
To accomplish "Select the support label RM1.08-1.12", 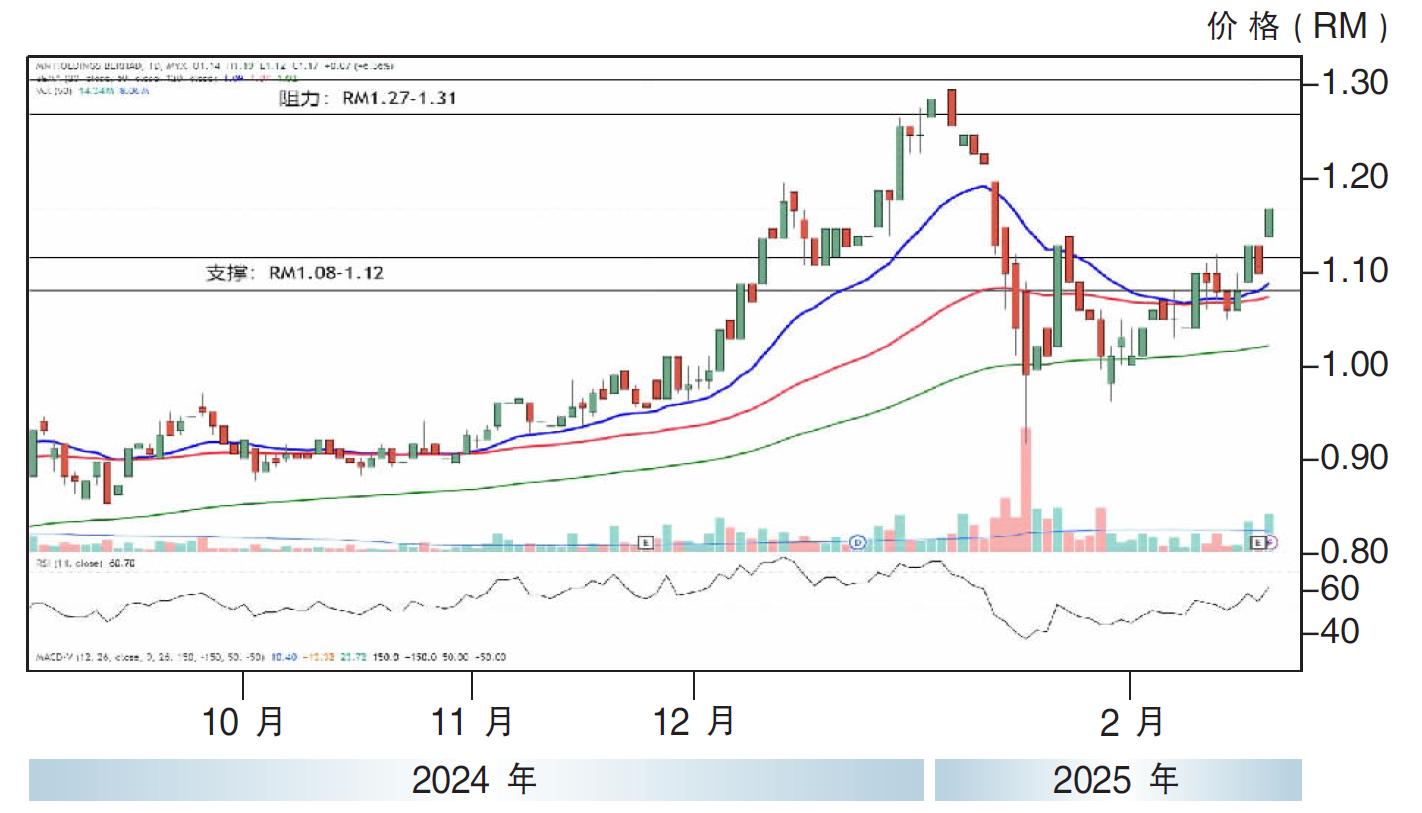I will click(x=295, y=272).
